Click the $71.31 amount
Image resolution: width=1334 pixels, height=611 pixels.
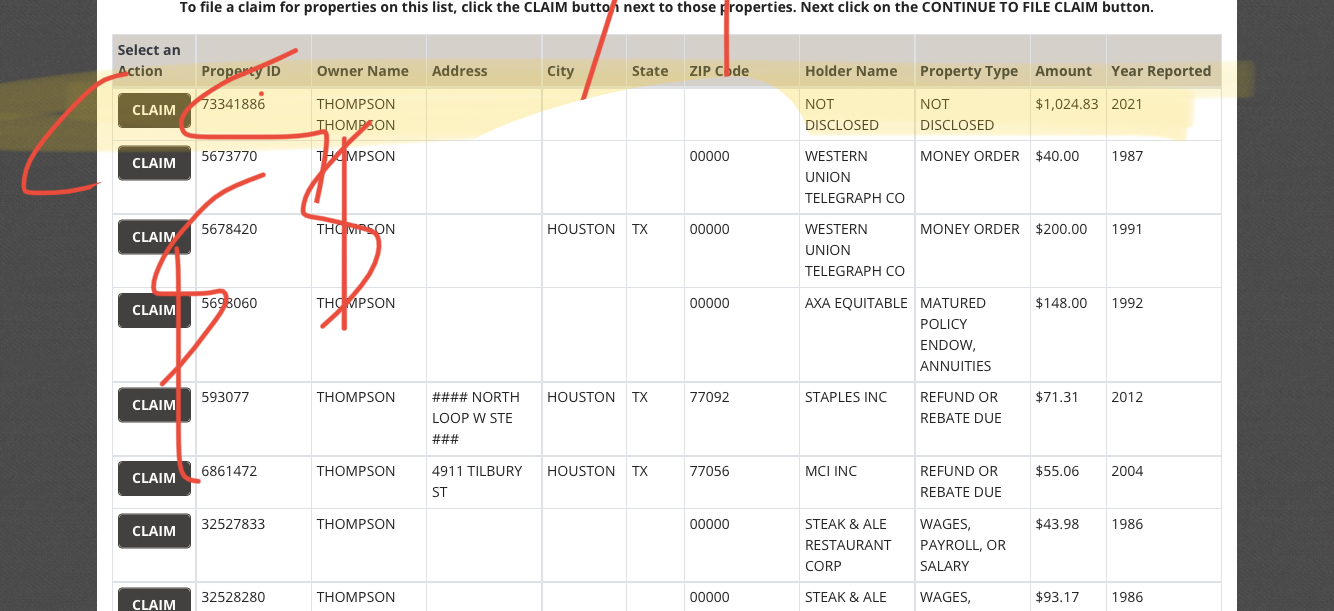[1057, 397]
